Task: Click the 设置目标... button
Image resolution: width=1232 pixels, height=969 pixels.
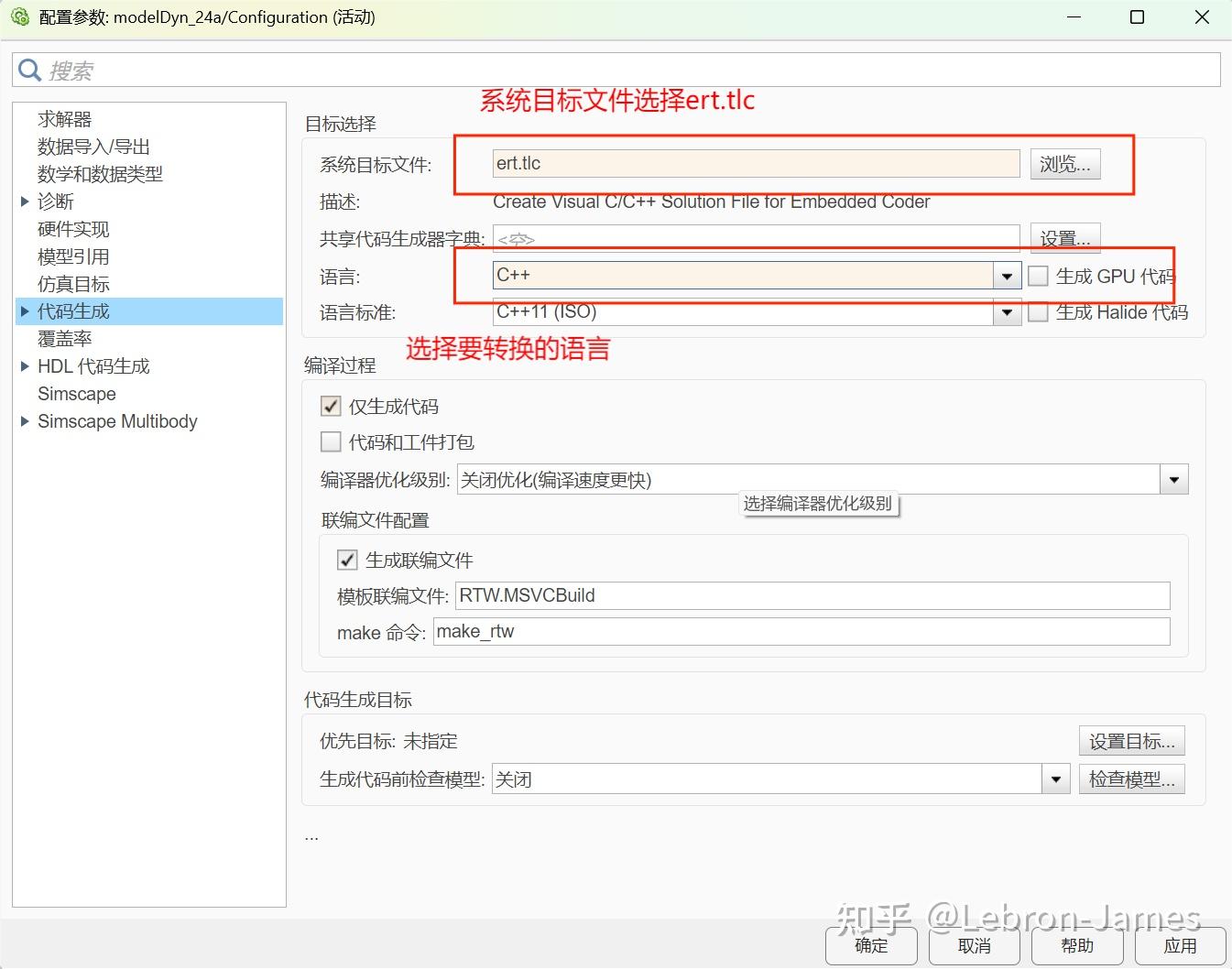Action: [x=1131, y=740]
